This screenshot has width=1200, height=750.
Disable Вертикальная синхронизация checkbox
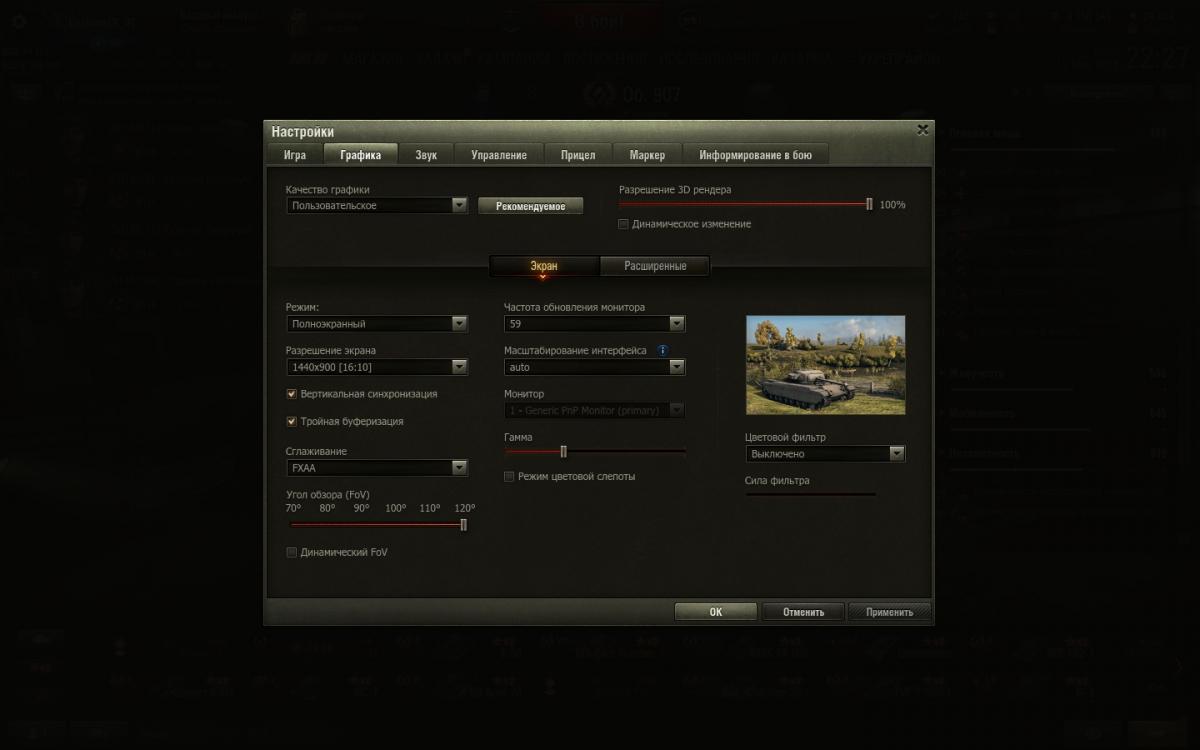(x=292, y=394)
